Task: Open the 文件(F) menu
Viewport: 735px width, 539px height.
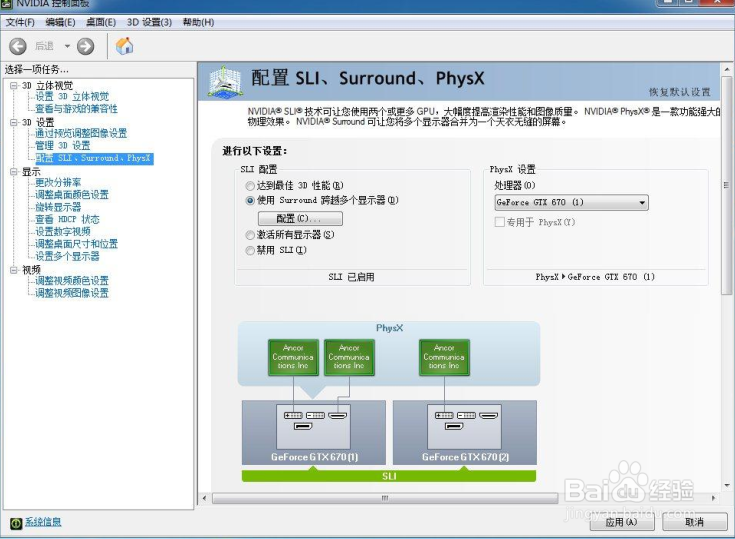Action: 20,22
